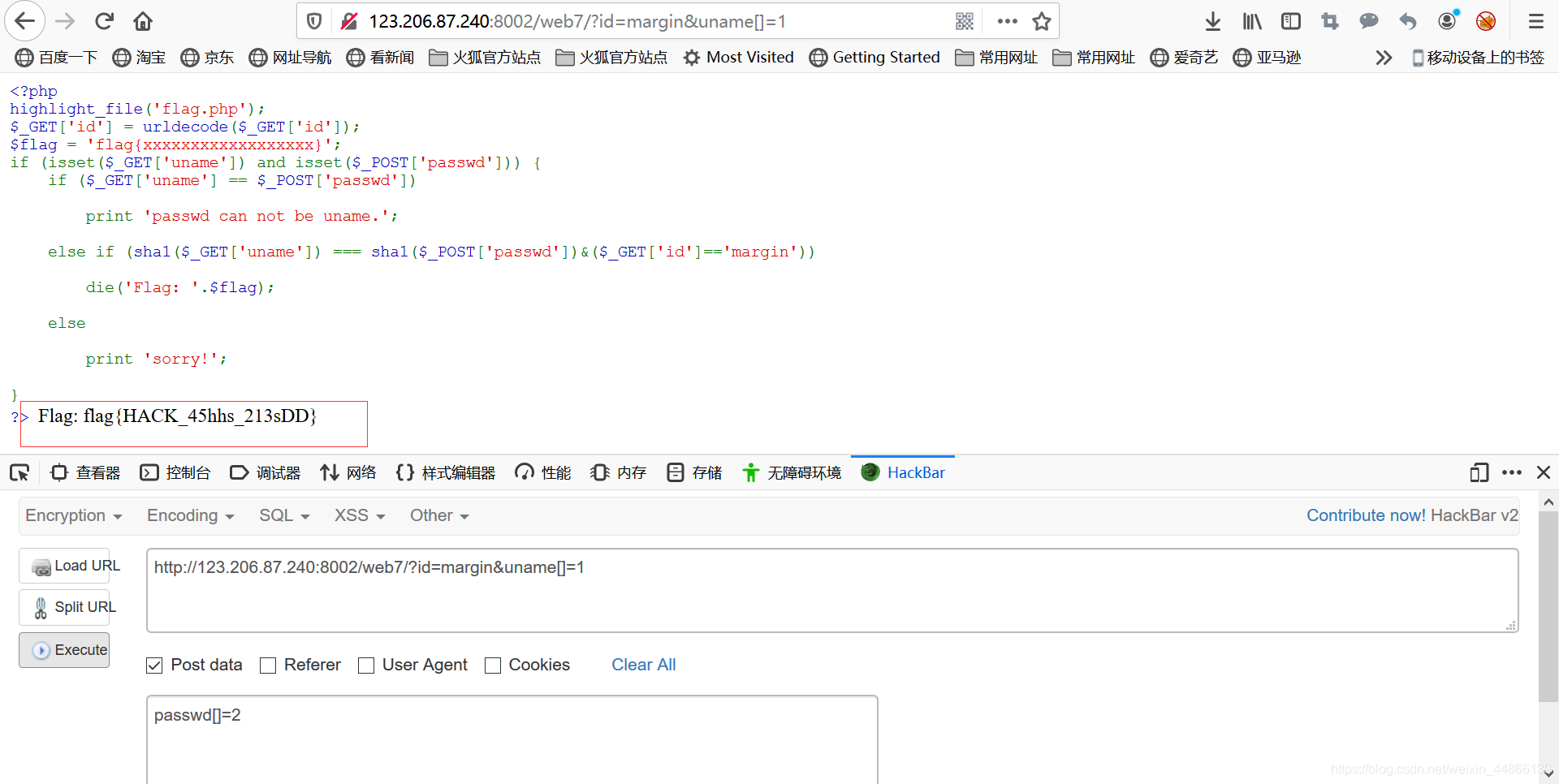Viewport: 1559px width, 784px height.
Task: Open page actions three-dot menu
Action: tap(1008, 21)
